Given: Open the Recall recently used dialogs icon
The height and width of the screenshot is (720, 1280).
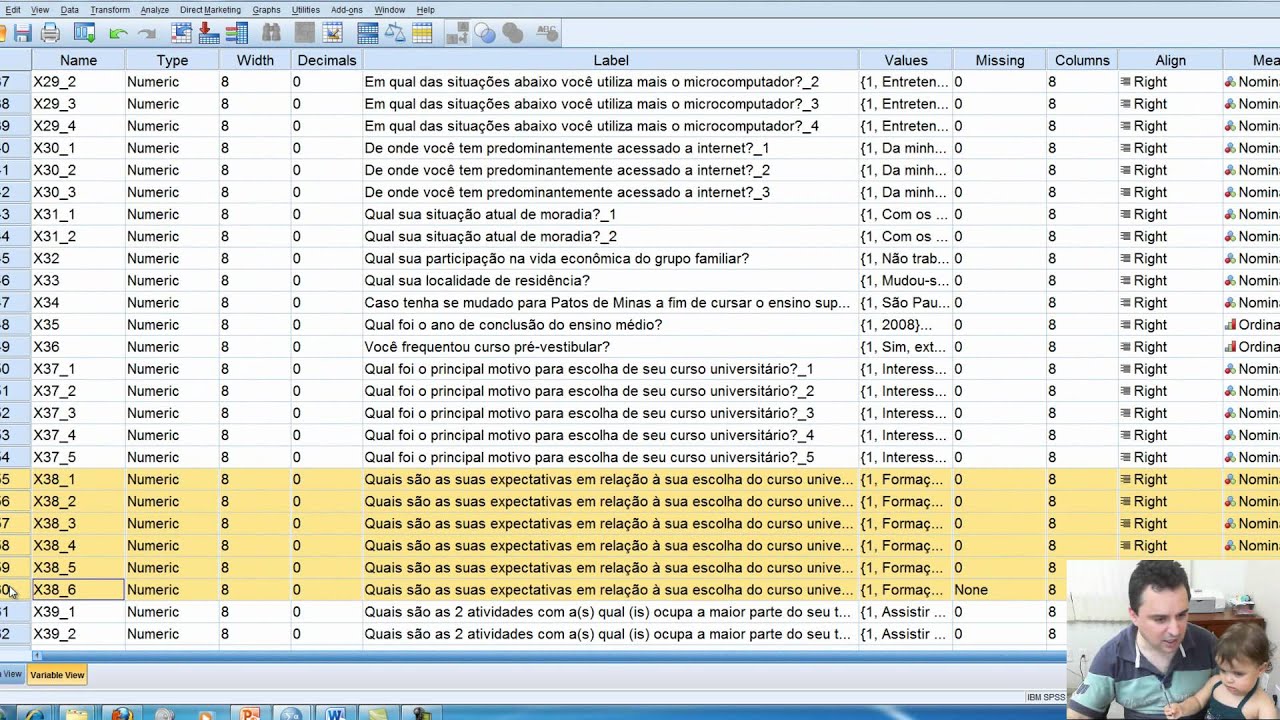Looking at the screenshot, I should click(85, 33).
